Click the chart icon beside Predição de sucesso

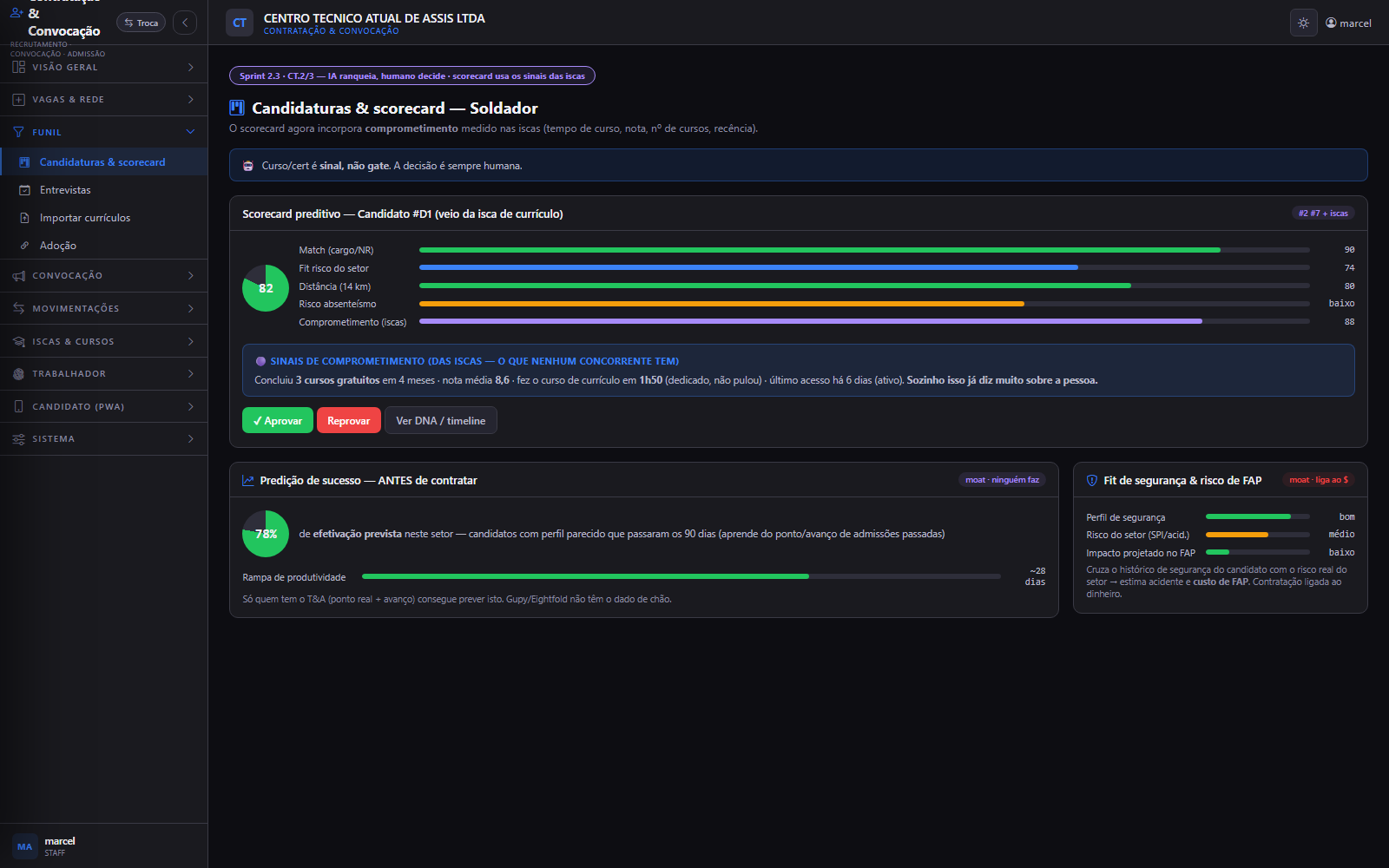point(248,480)
